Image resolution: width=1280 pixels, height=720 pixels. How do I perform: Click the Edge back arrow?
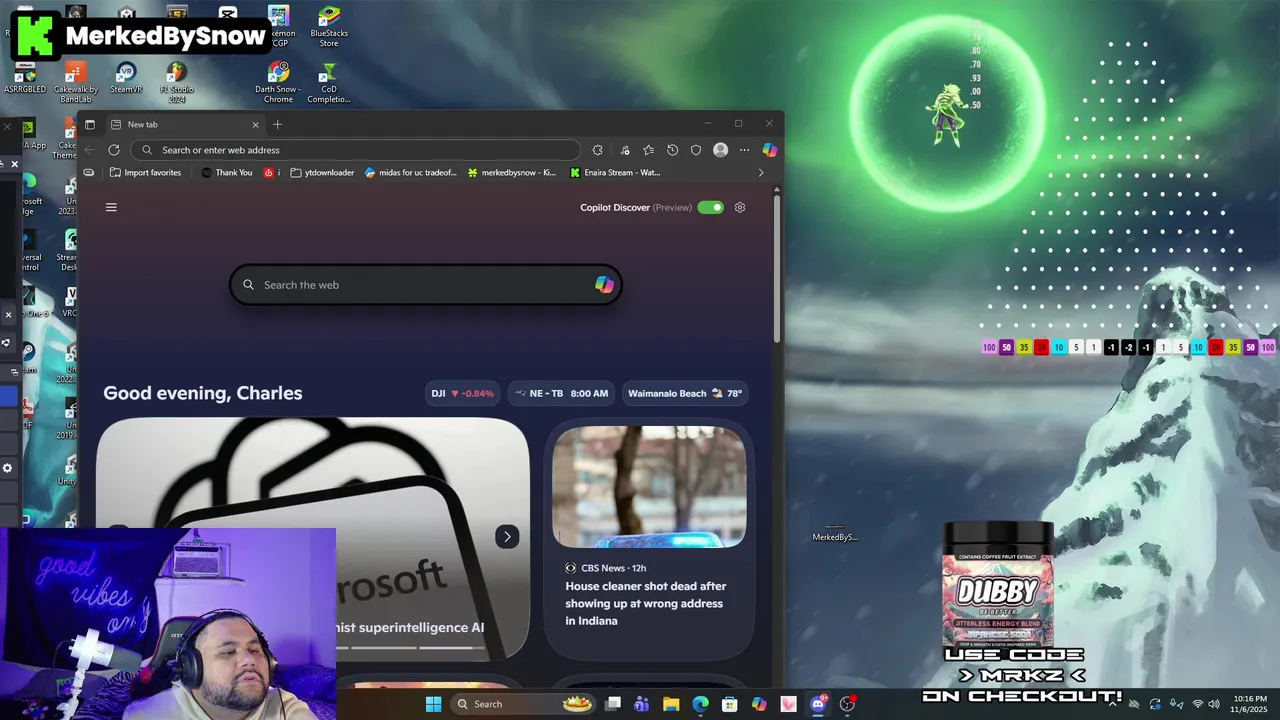click(x=90, y=150)
